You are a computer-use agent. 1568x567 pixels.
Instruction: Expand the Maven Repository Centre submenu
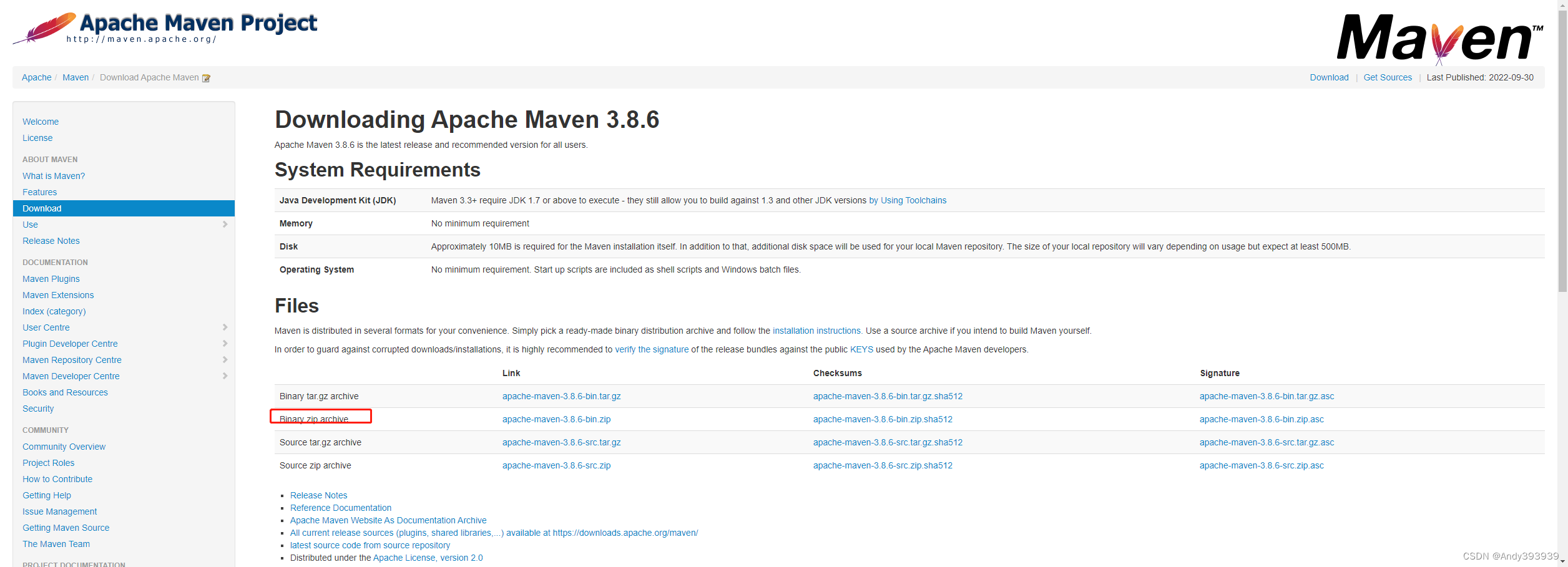225,359
